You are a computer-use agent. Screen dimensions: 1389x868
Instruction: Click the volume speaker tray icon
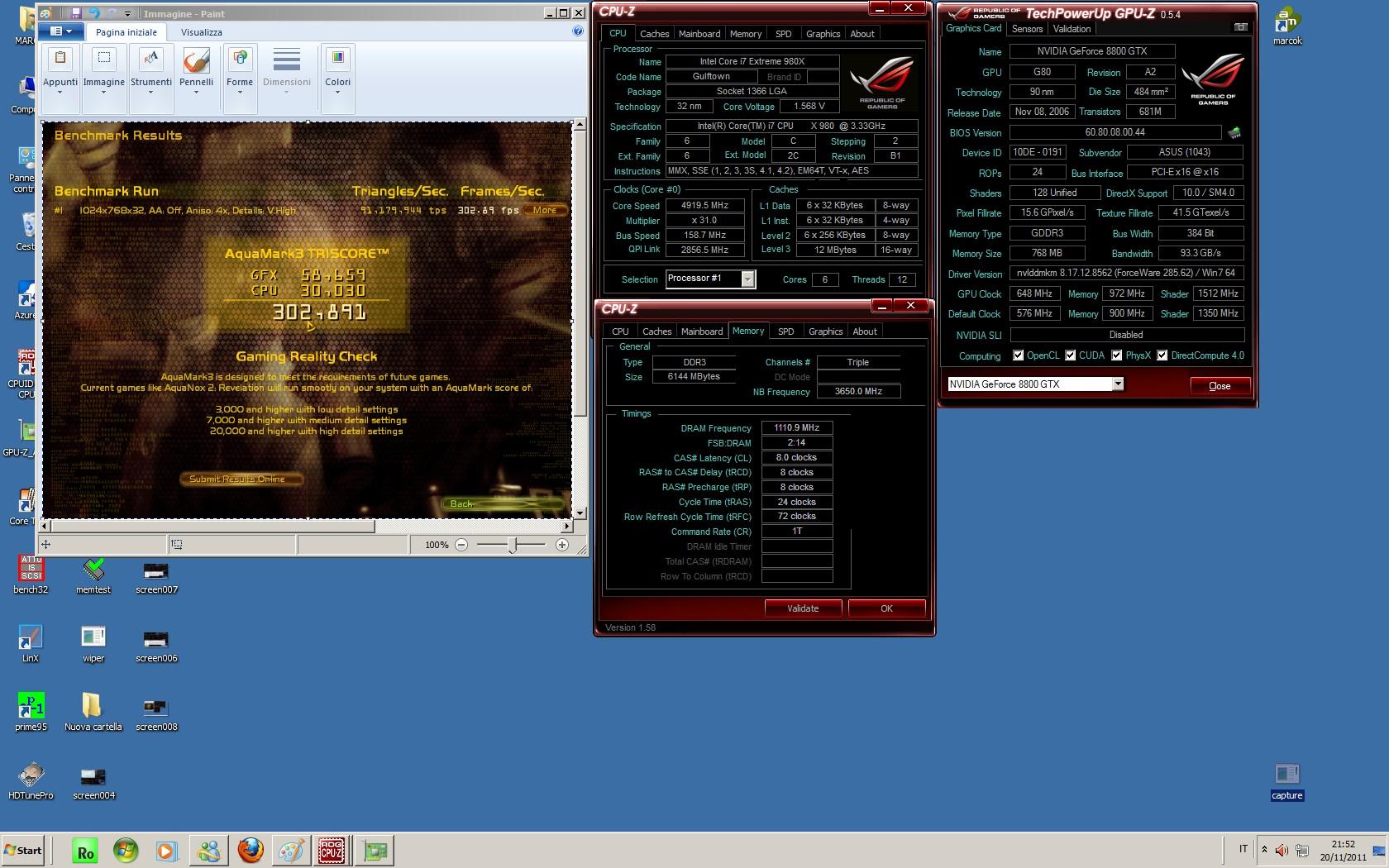pos(1281,850)
